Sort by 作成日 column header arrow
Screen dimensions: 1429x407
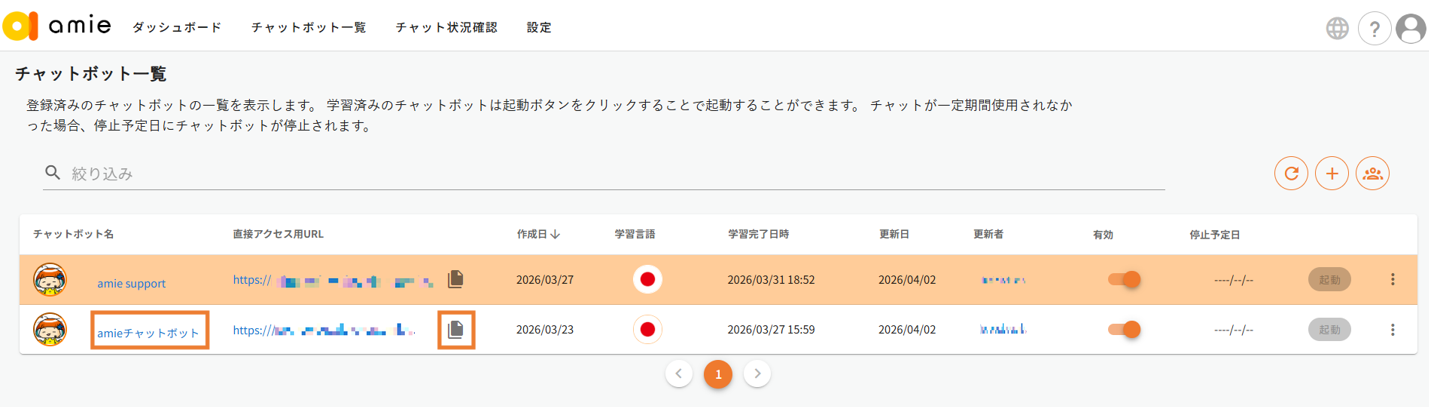(x=555, y=234)
